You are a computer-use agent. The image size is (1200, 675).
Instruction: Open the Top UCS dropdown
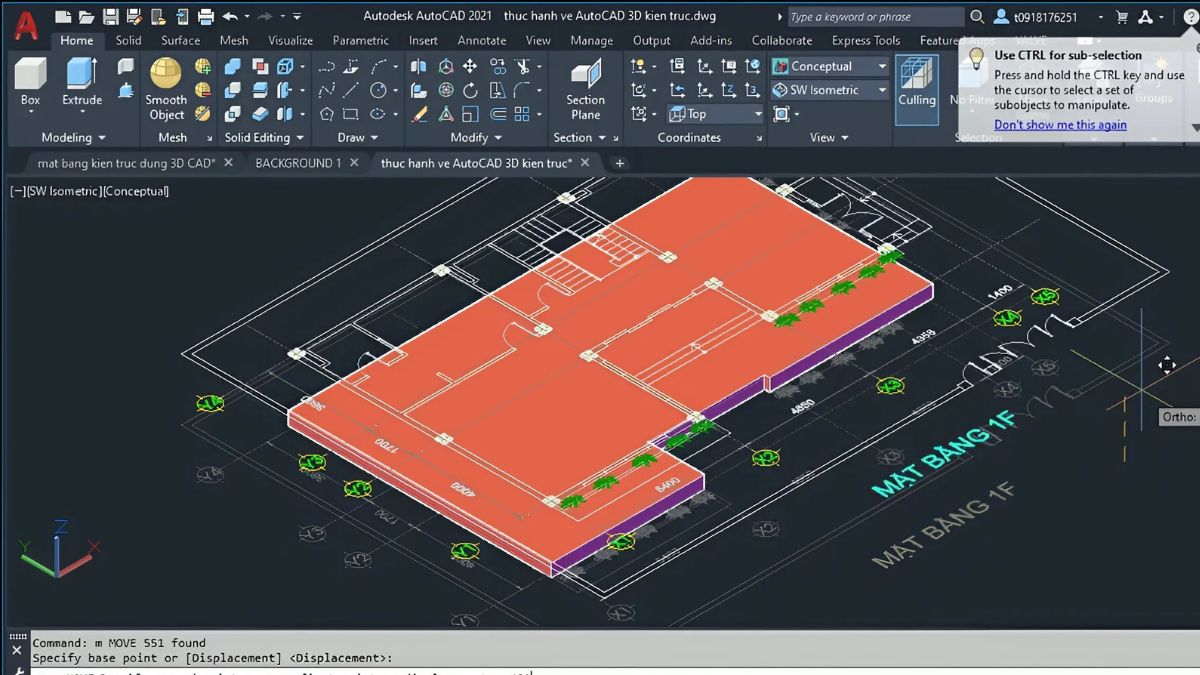pos(716,114)
